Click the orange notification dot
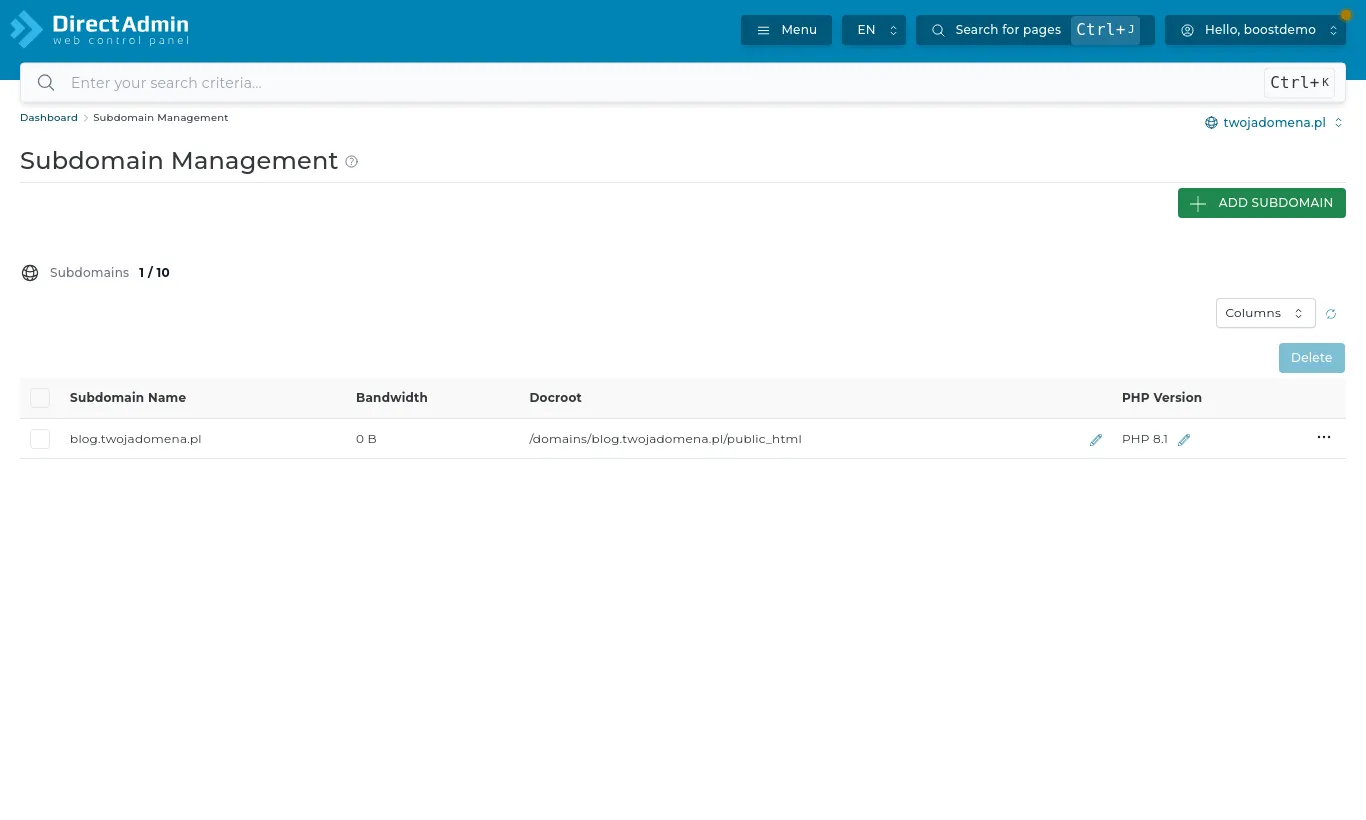This screenshot has height=820, width=1366. point(1346,15)
